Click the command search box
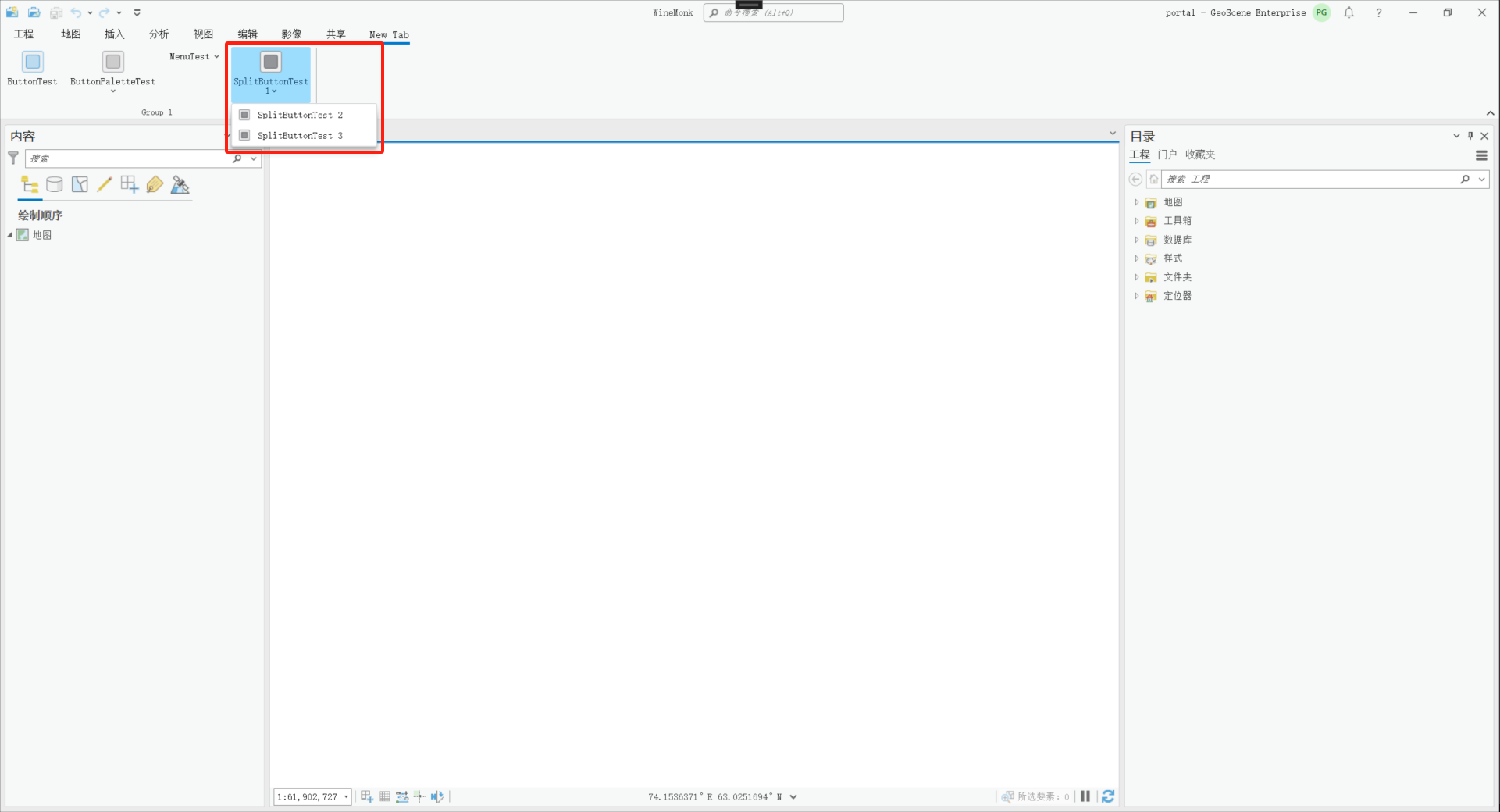Image resolution: width=1500 pixels, height=812 pixels. (773, 12)
